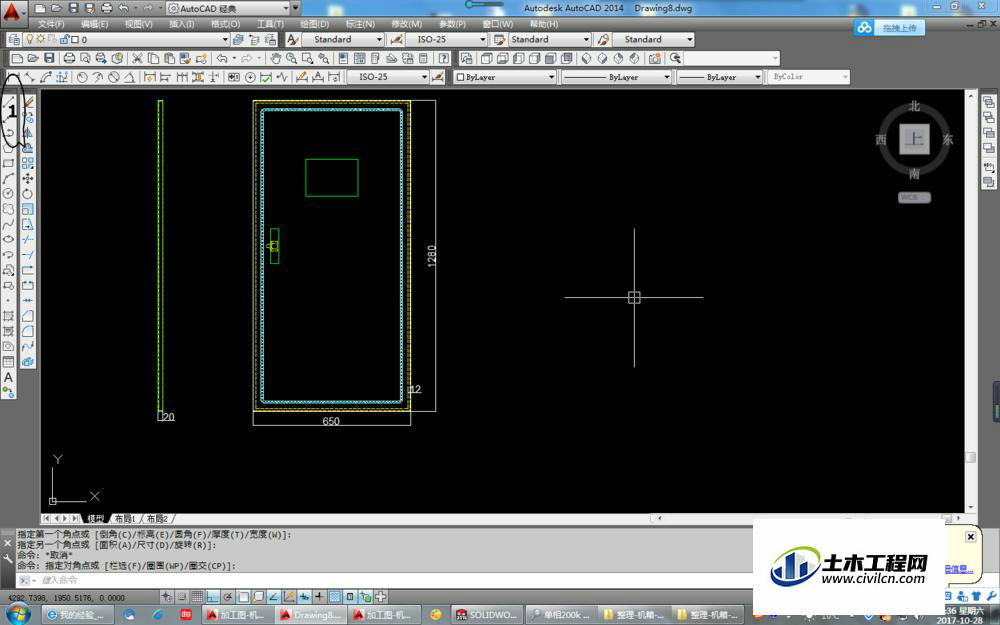Screen dimensions: 1000x625
Task: Click the 北 north label on ViewCube
Action: coord(915,106)
